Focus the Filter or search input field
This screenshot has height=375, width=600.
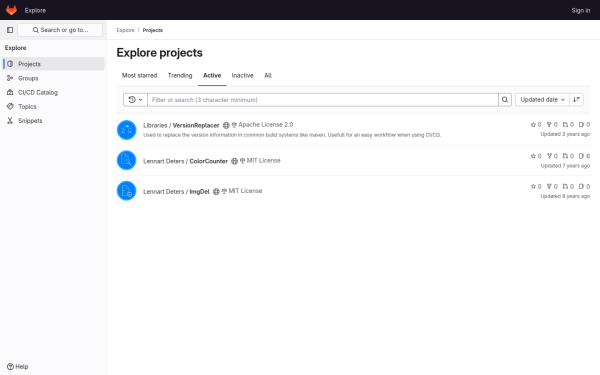pyautogui.click(x=323, y=100)
